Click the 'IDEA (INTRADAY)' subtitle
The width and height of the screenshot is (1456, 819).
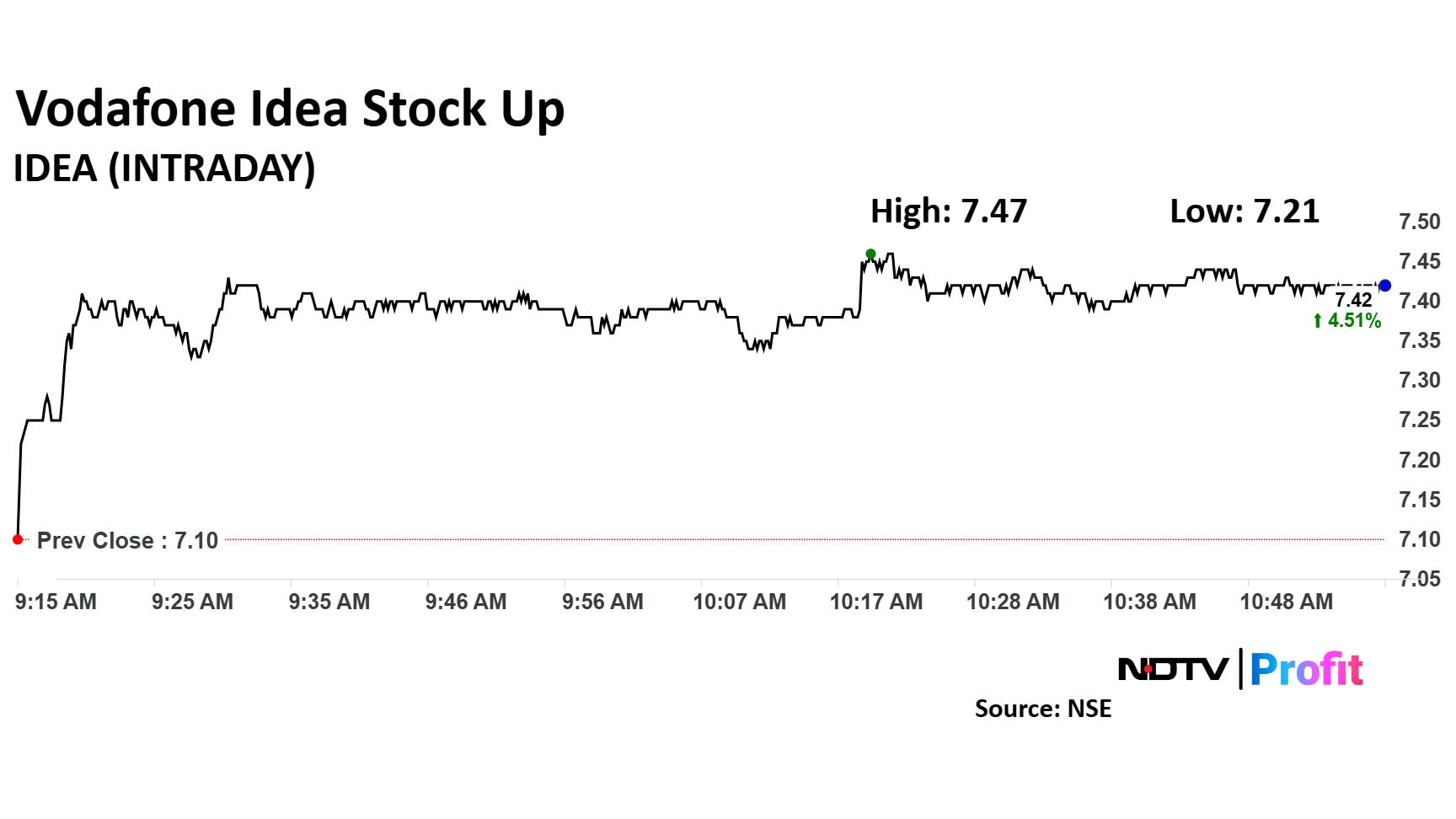164,169
